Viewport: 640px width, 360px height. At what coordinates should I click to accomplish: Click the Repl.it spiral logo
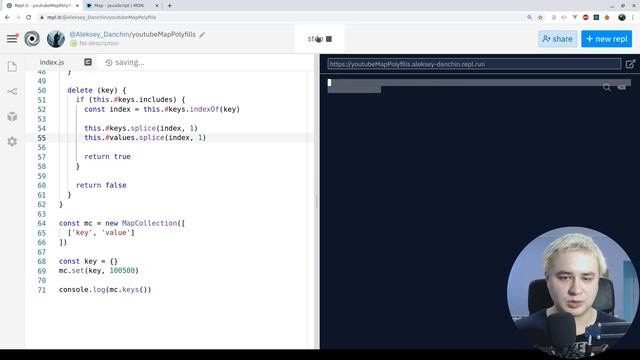[32, 39]
